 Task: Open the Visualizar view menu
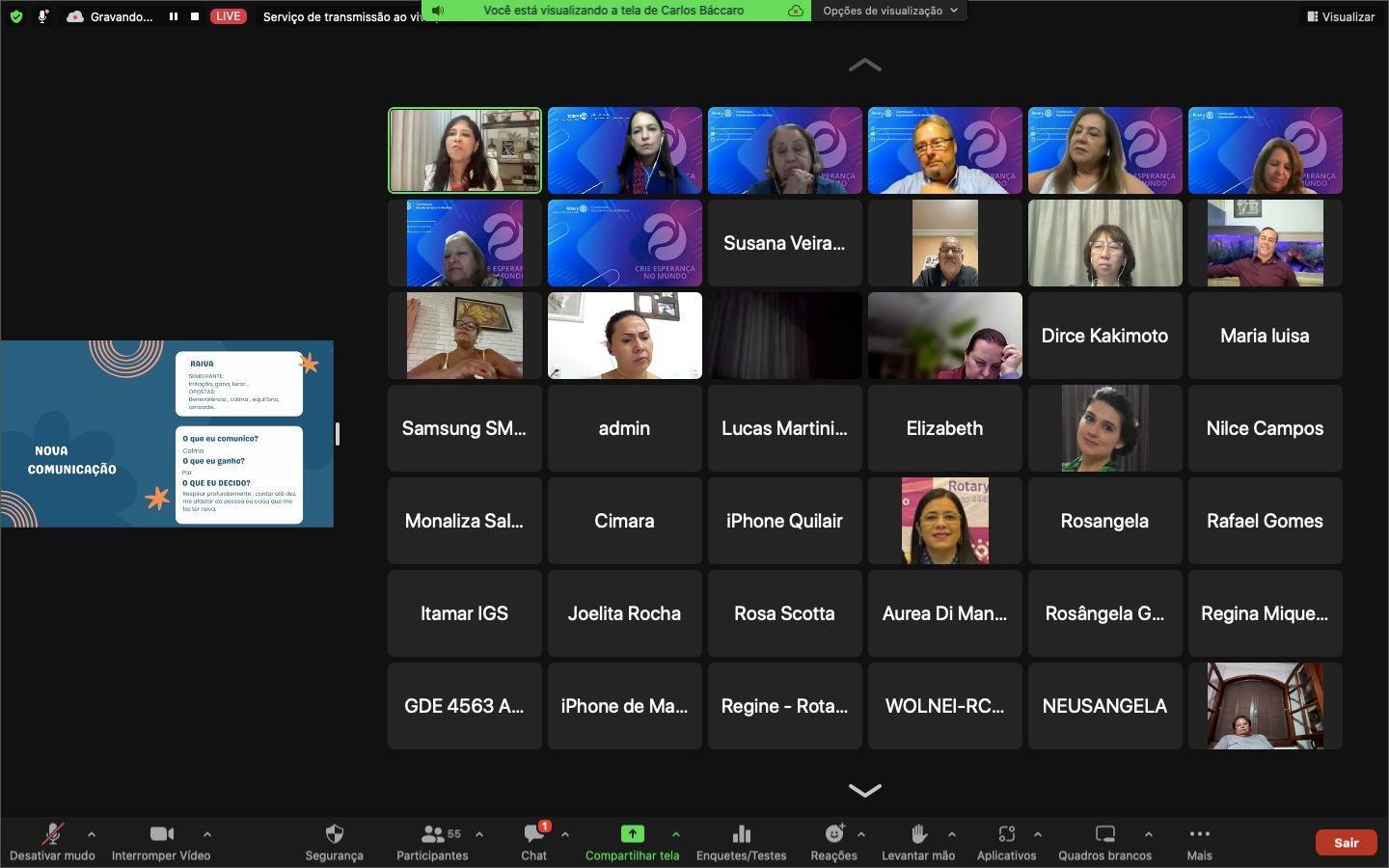click(1340, 16)
